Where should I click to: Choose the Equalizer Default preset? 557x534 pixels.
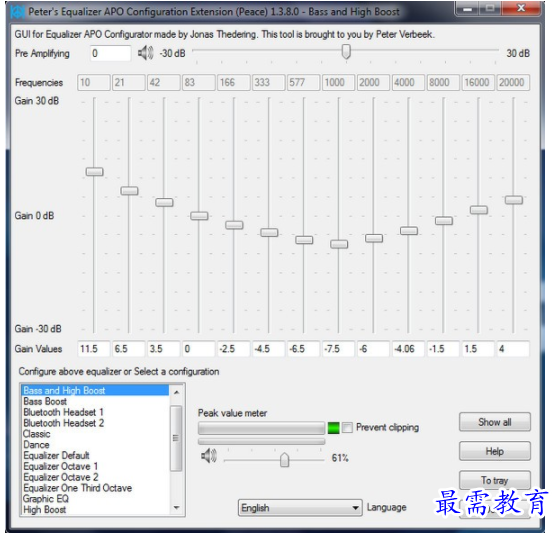[56, 455]
